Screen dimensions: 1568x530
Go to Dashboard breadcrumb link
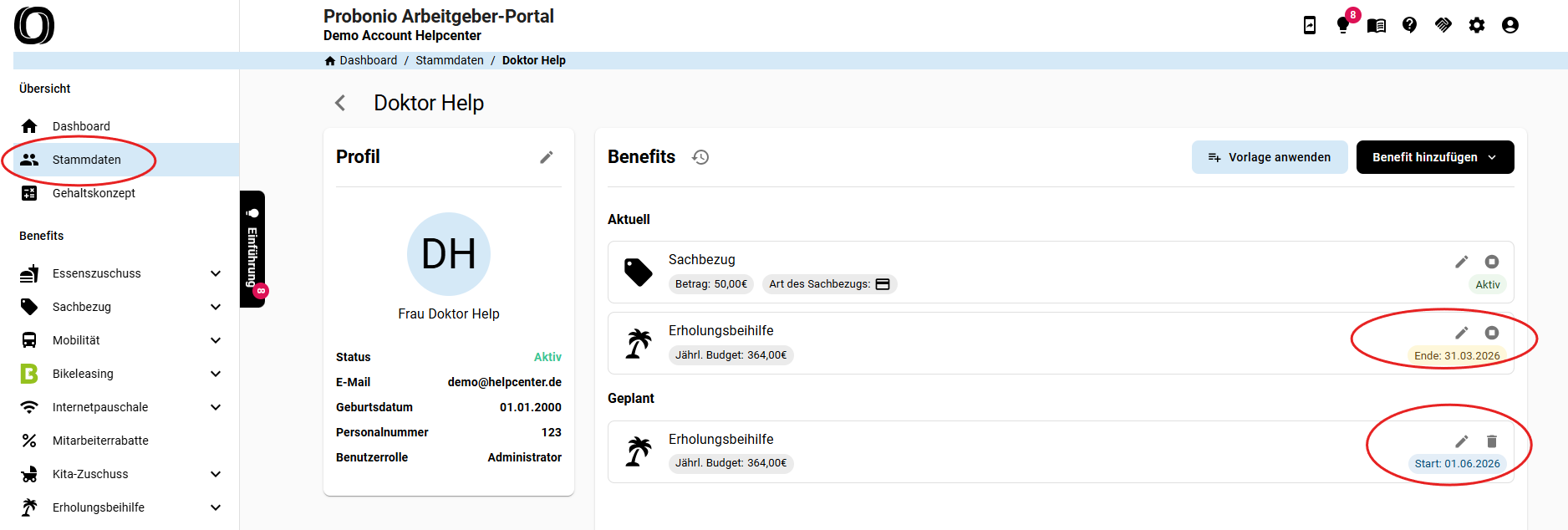click(369, 60)
